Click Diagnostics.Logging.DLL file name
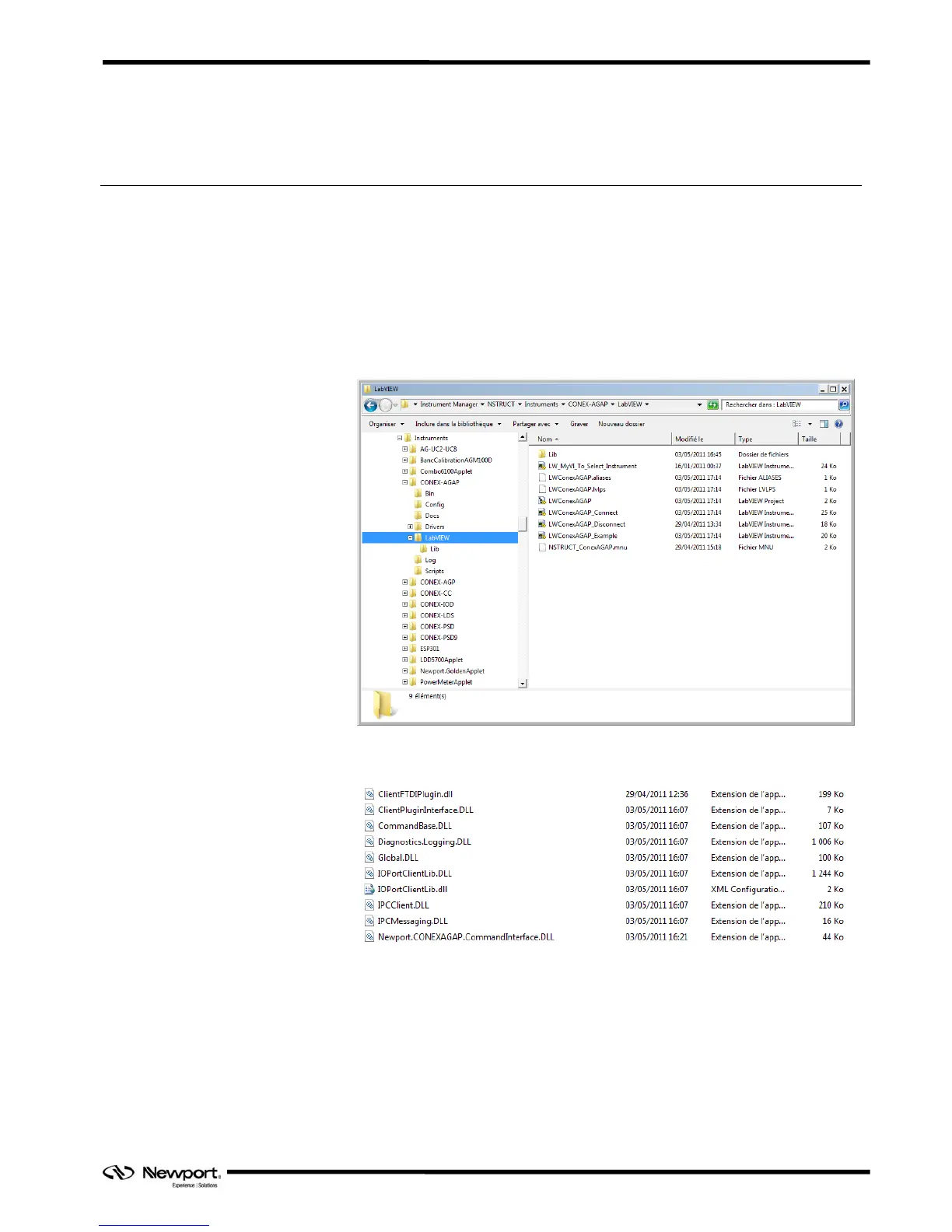The width and height of the screenshot is (952, 1232). tap(425, 842)
